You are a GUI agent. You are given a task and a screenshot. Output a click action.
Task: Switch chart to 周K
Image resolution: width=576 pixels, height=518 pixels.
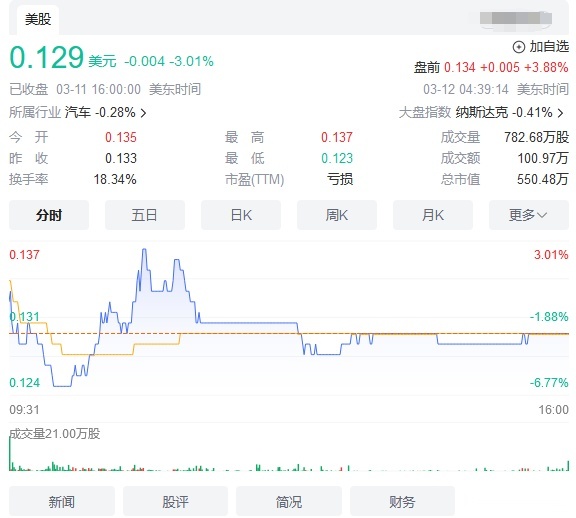pos(337,215)
